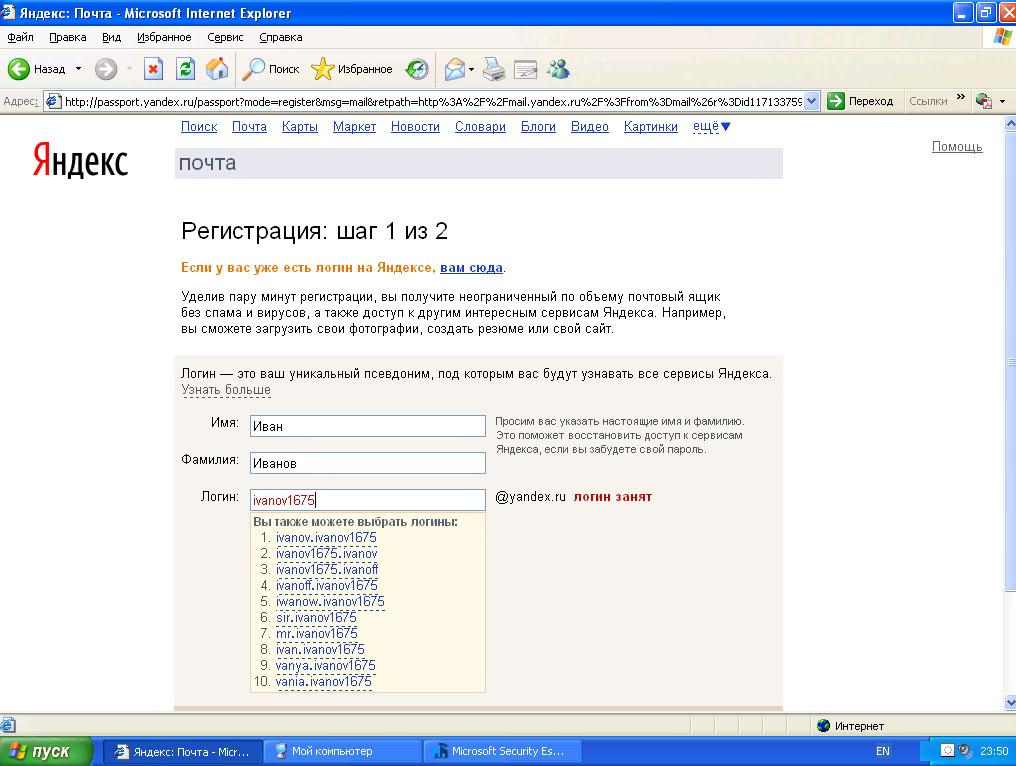
Task: Open the Словари link
Action: [480, 126]
